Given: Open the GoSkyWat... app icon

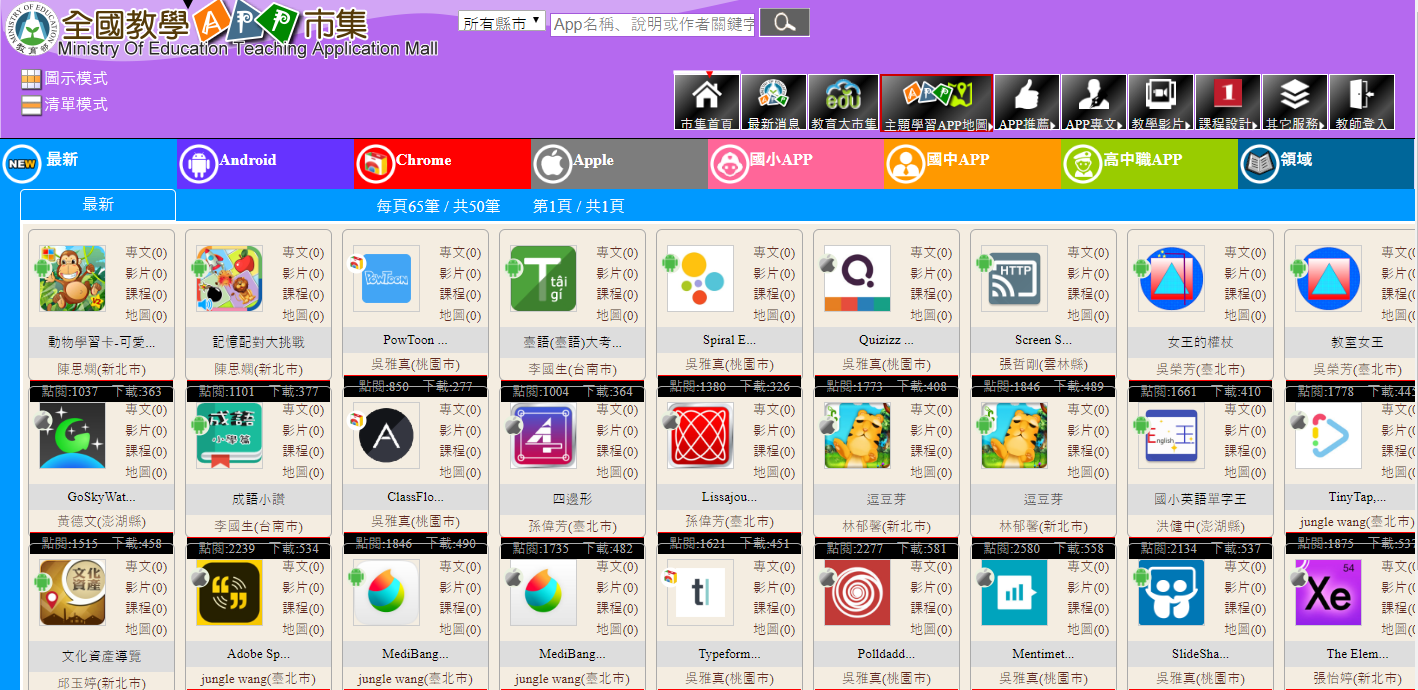Looking at the screenshot, I should 72,436.
